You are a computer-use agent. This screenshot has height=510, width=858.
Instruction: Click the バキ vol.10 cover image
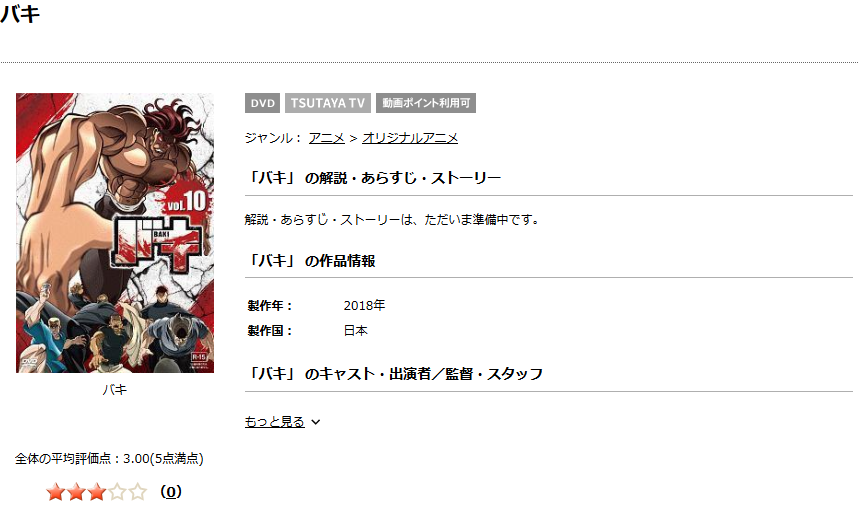click(115, 233)
